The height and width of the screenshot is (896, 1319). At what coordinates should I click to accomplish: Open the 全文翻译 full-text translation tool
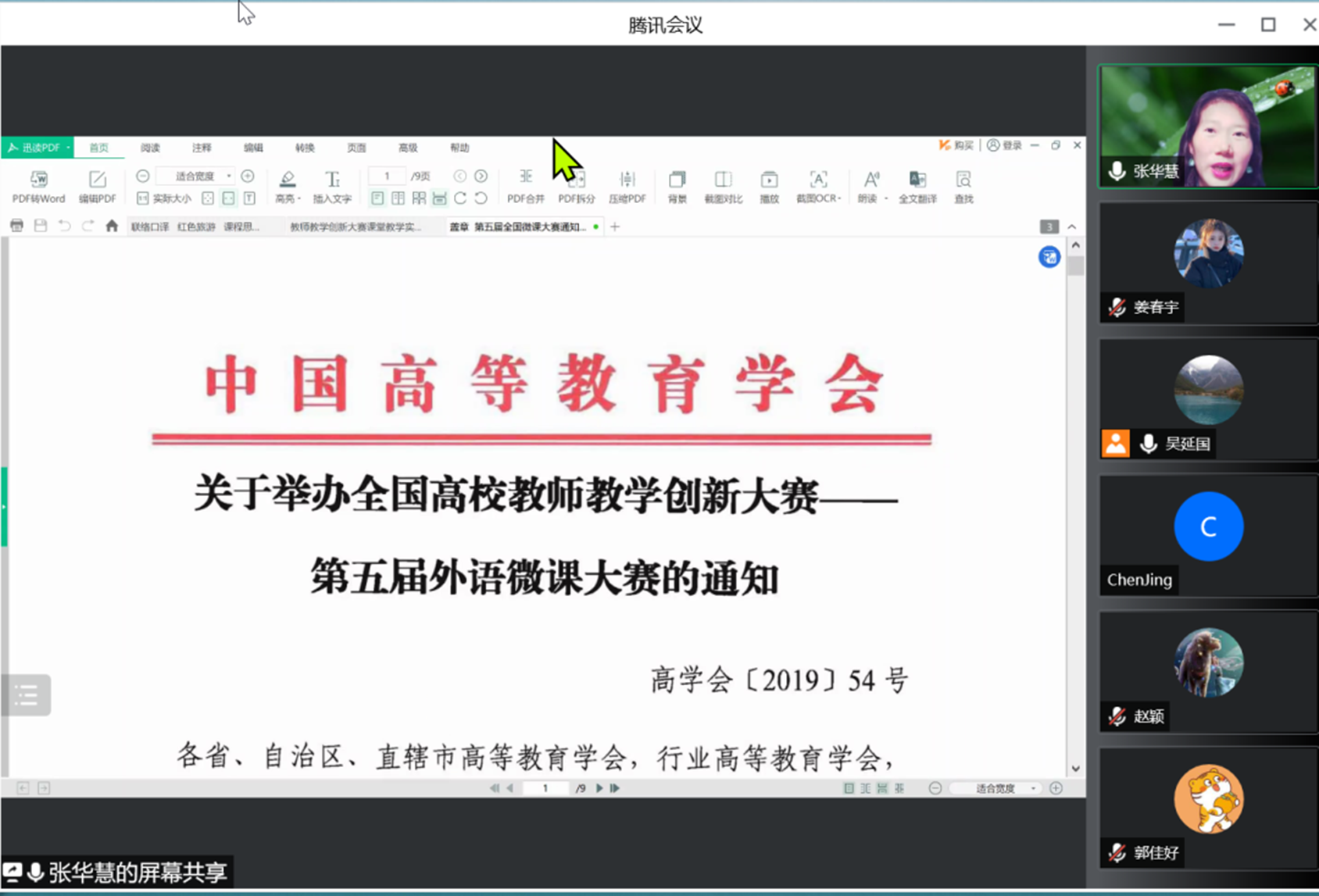click(917, 187)
